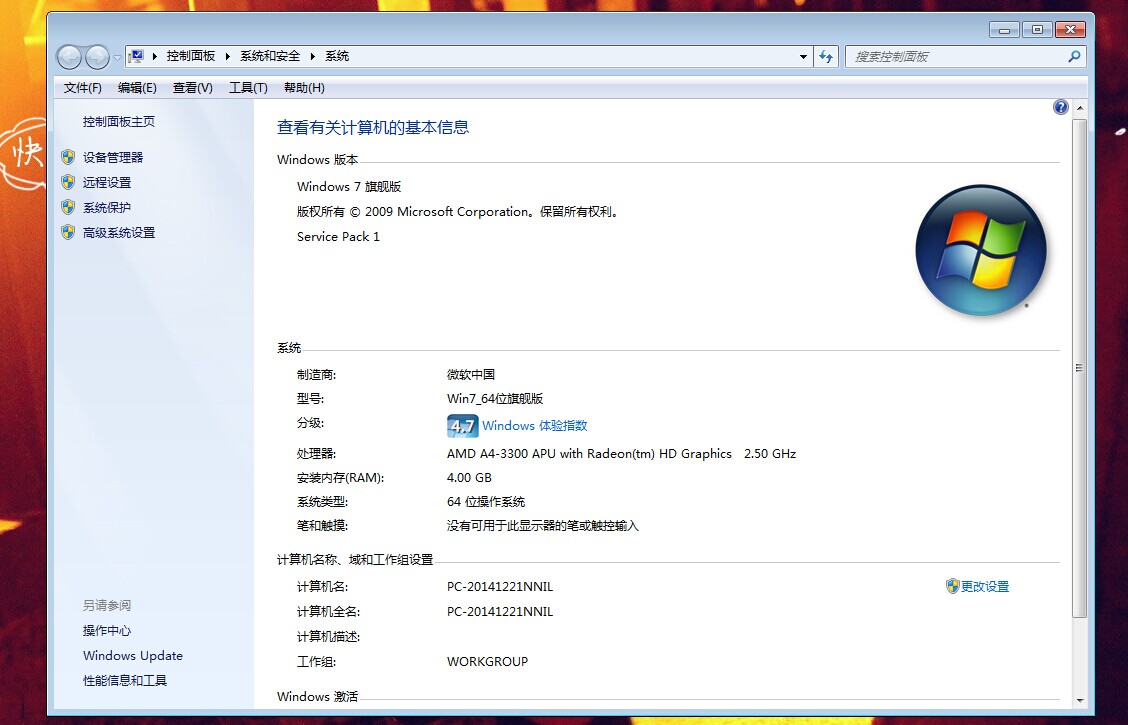Click the 系统 breadcrumb
The width and height of the screenshot is (1128, 725).
[x=337, y=56]
